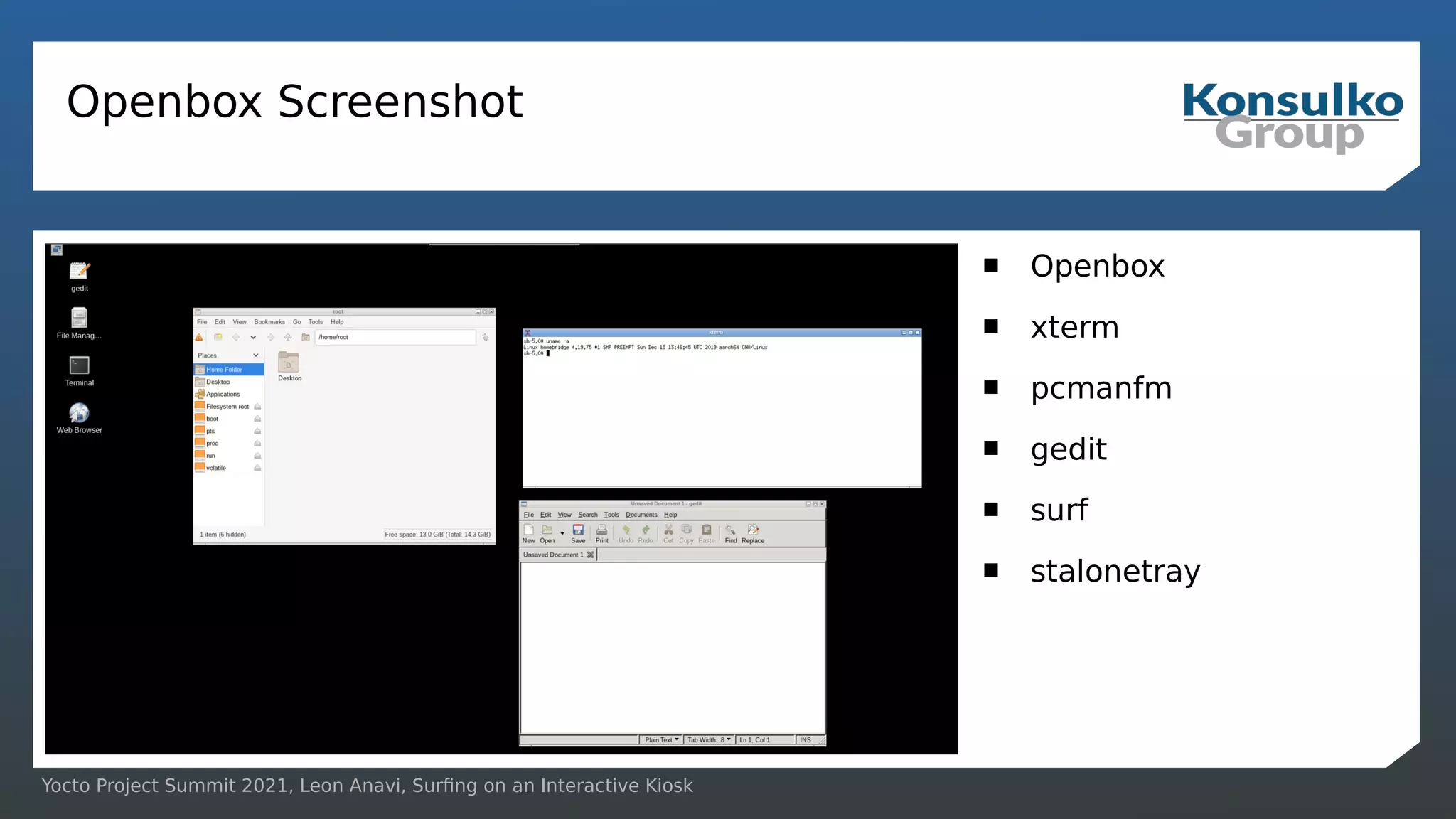Open the Web Browser desktop icon
The height and width of the screenshot is (819, 1456).
79,414
